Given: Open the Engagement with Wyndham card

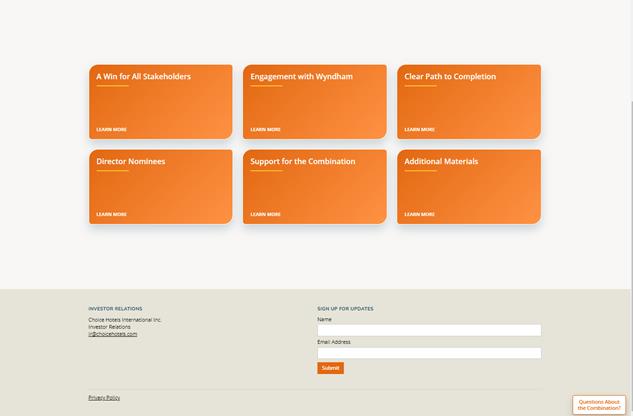Looking at the screenshot, I should coord(314,100).
